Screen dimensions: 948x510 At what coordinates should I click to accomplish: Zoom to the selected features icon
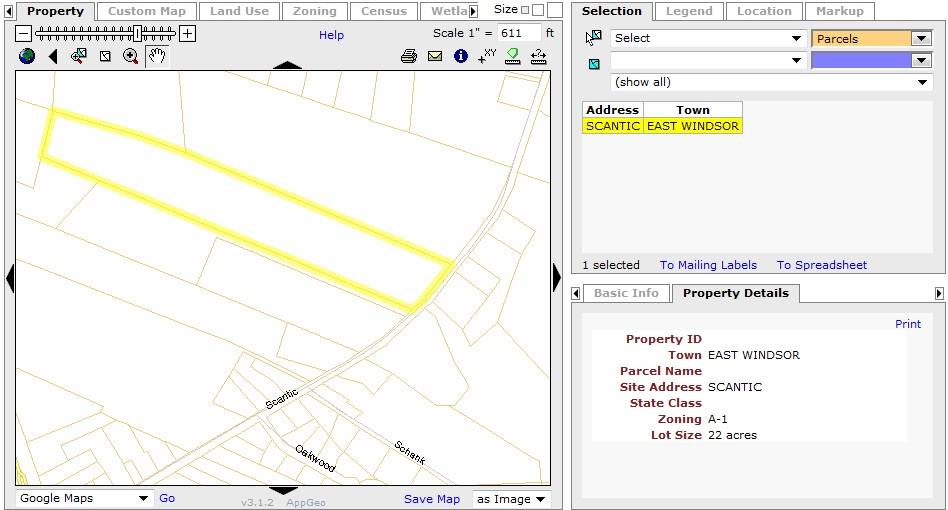79,56
